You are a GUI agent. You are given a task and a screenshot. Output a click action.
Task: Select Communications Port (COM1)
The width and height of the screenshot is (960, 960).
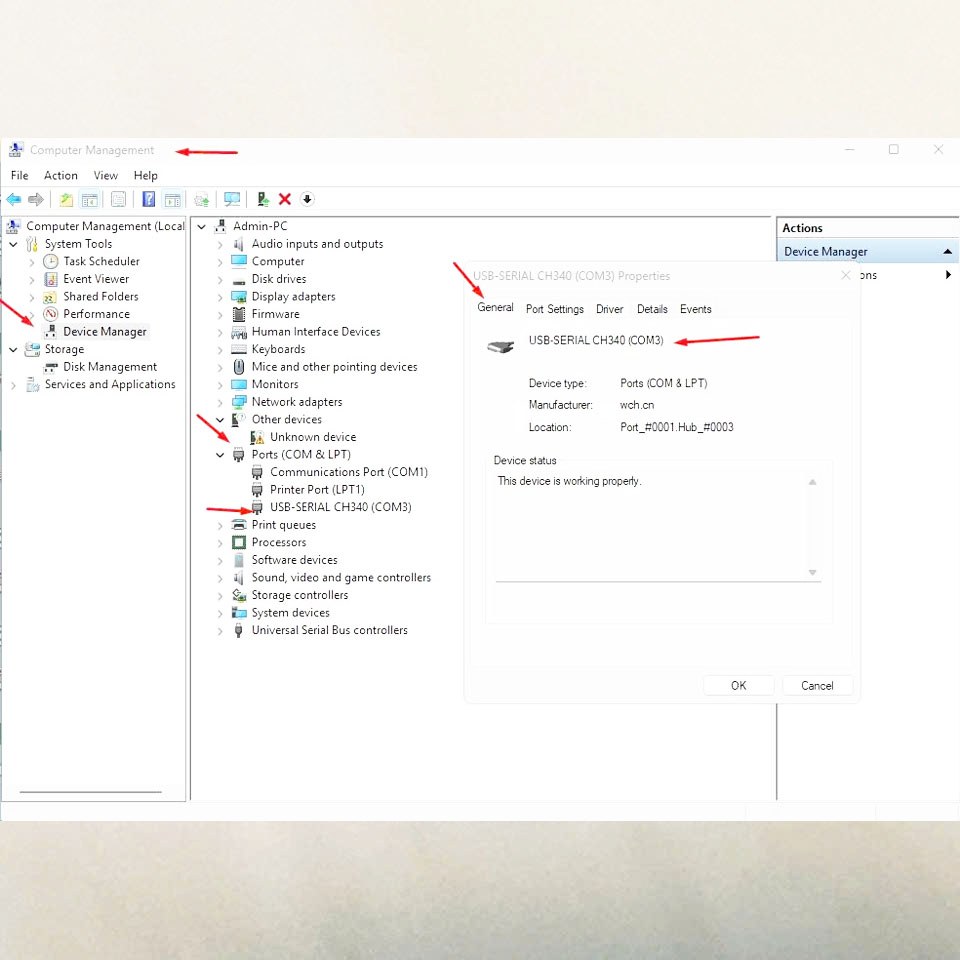349,472
